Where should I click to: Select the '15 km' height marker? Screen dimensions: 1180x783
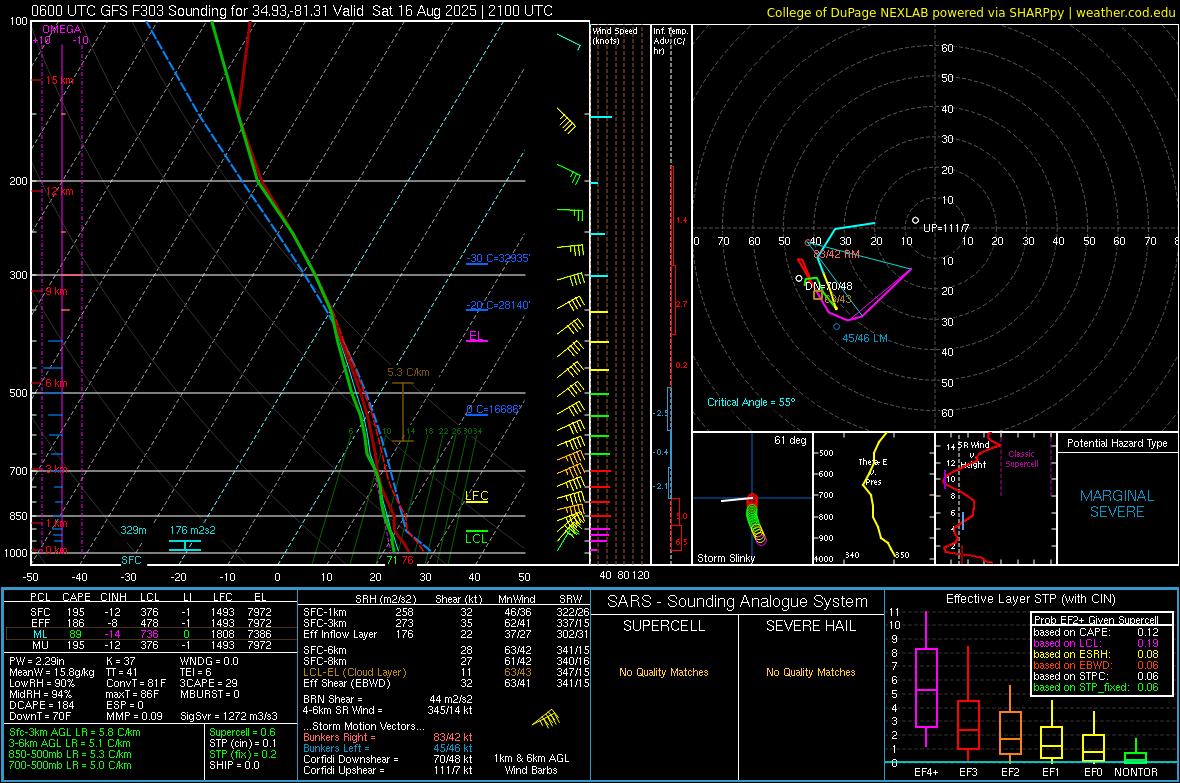(x=60, y=81)
